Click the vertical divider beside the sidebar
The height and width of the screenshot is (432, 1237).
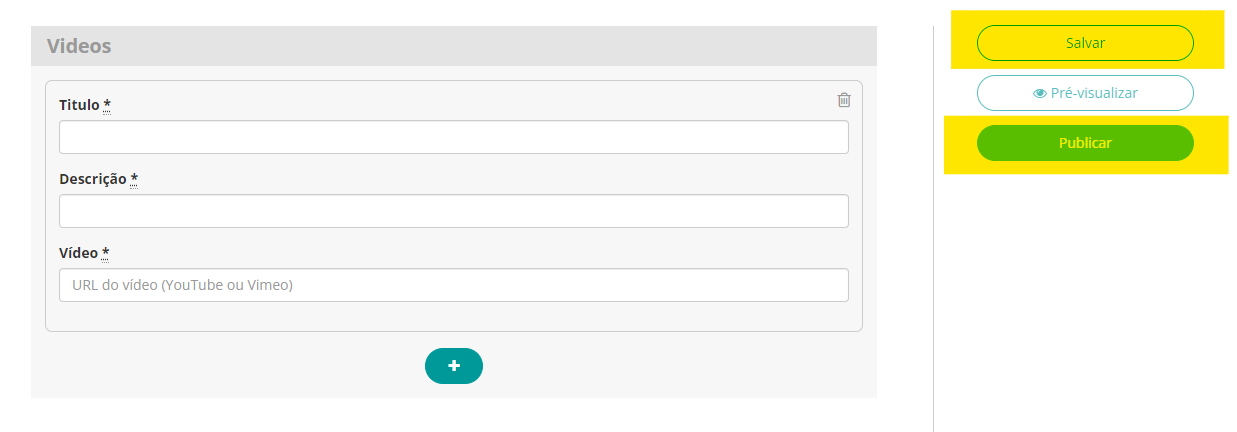933,229
